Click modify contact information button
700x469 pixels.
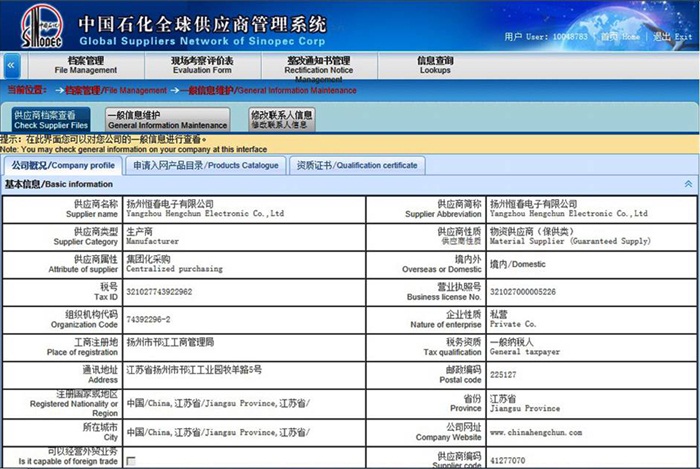click(281, 120)
